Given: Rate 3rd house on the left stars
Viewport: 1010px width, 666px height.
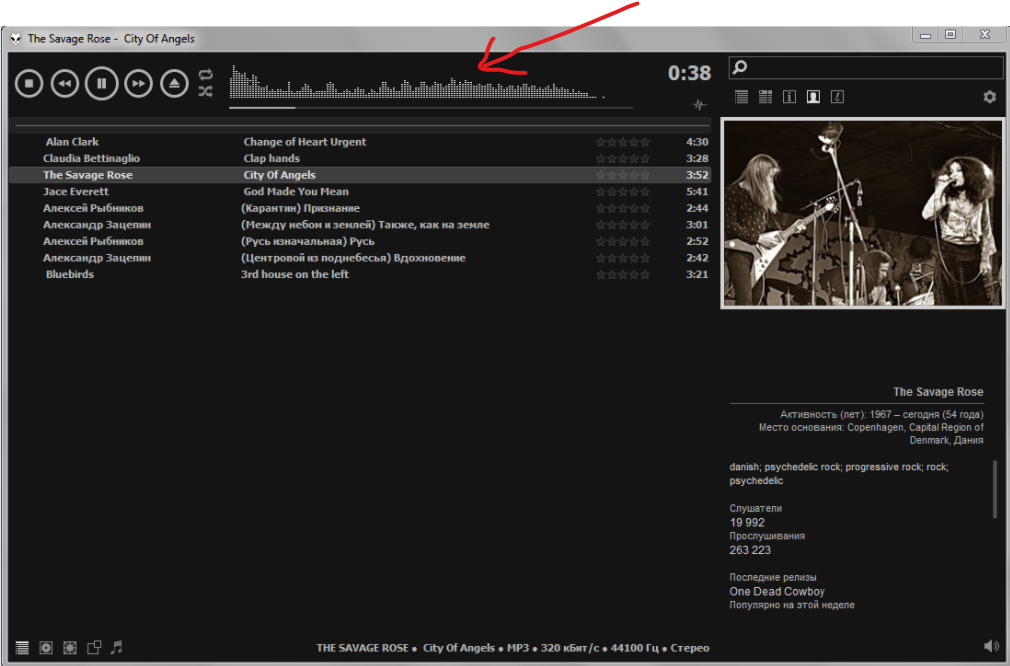Looking at the screenshot, I should point(623,274).
